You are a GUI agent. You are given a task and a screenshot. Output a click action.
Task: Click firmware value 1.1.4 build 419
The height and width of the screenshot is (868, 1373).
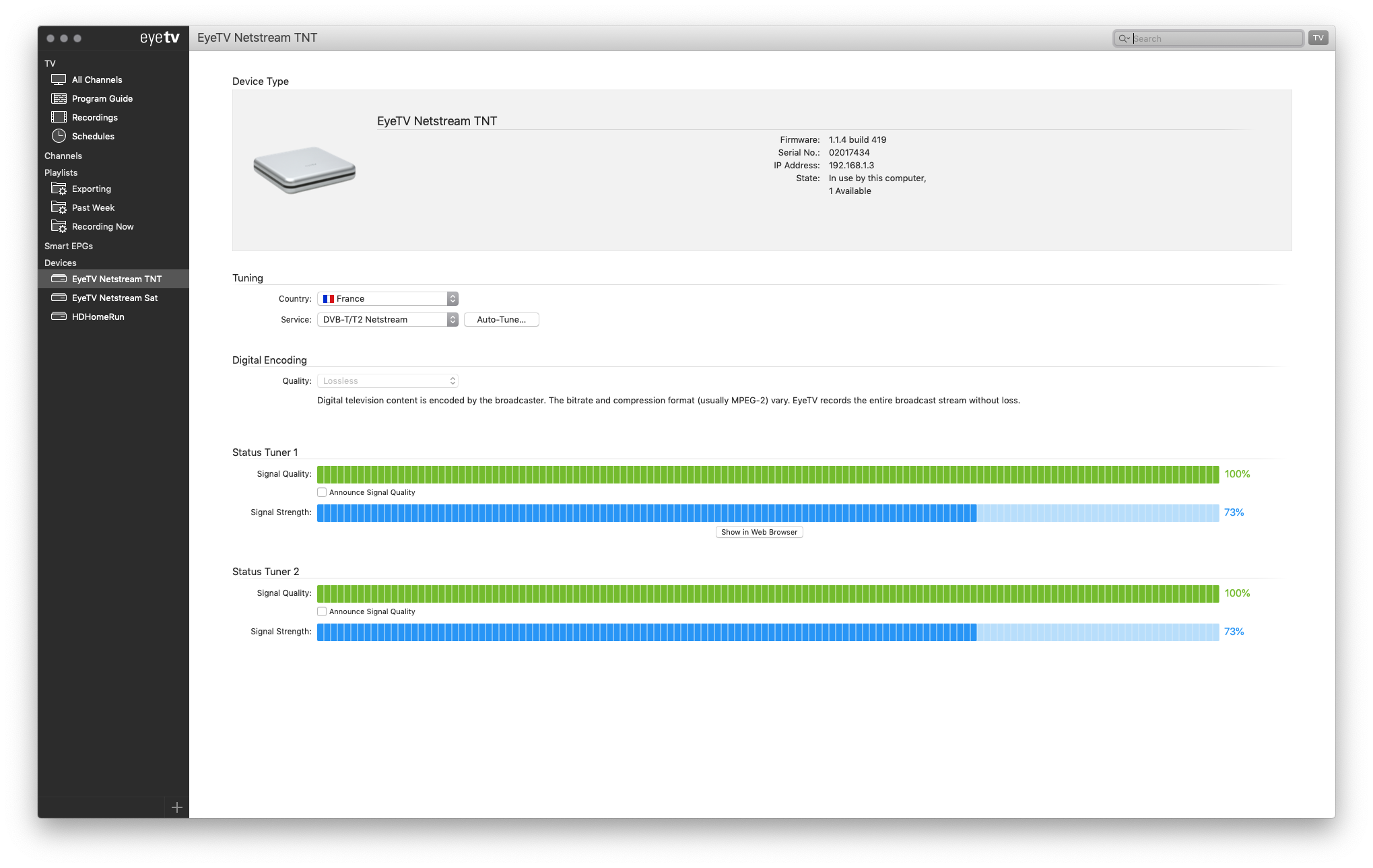click(x=857, y=139)
